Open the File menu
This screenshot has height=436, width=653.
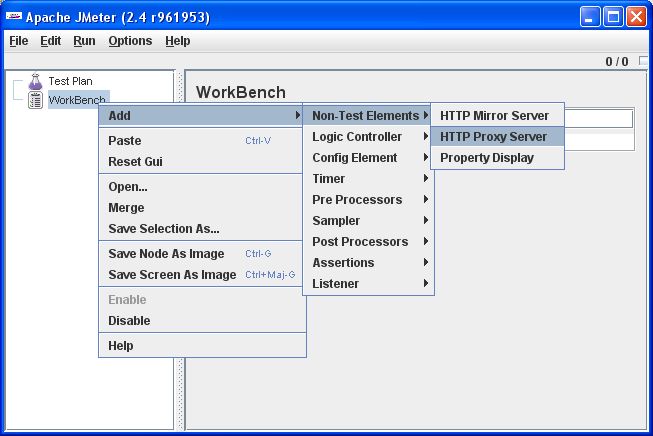click(x=19, y=41)
